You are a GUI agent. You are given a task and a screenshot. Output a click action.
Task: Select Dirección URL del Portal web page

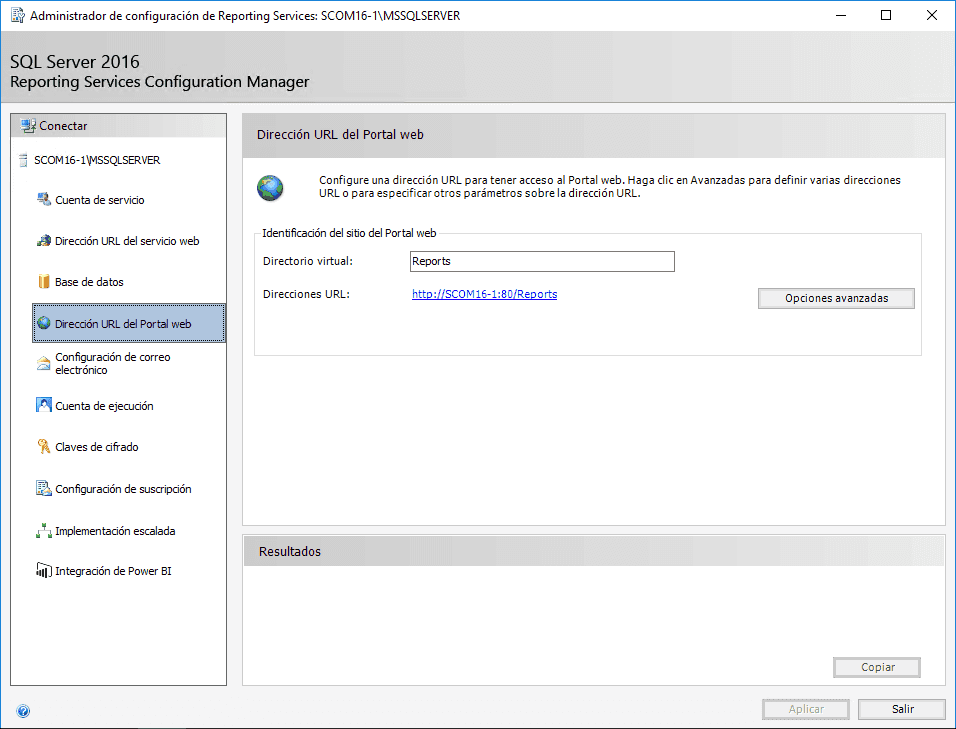pyautogui.click(x=129, y=323)
